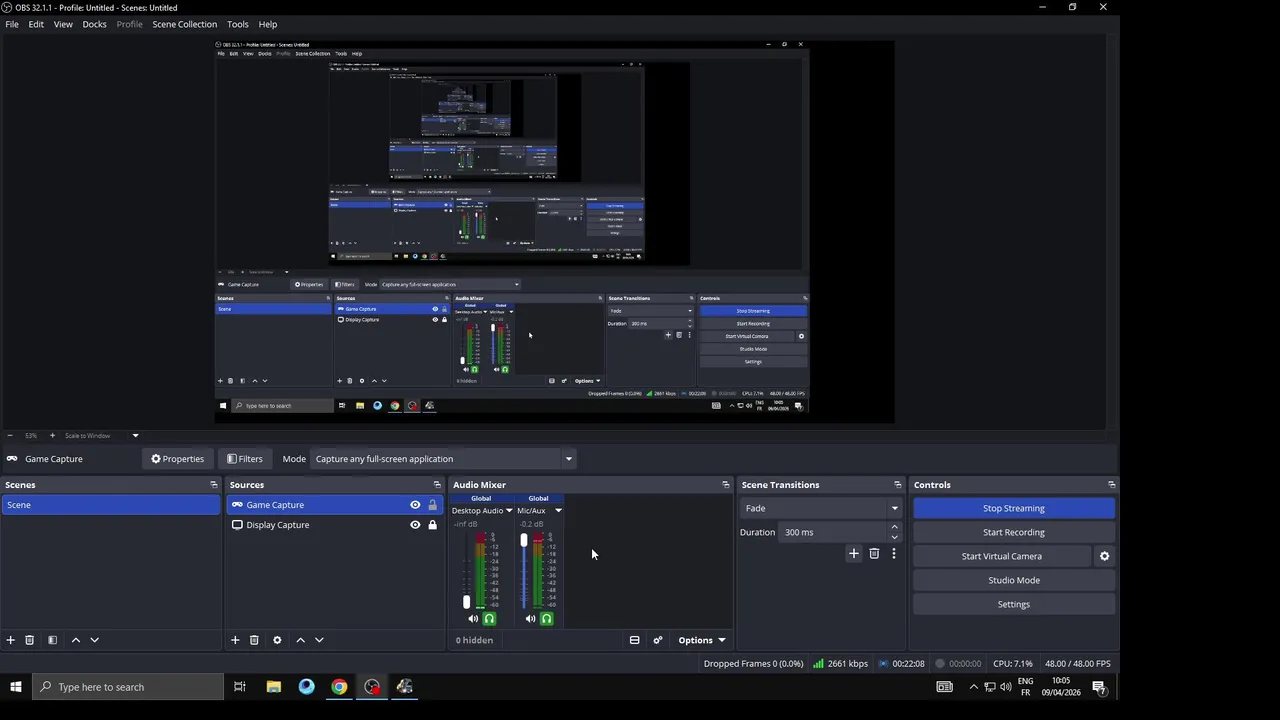Move scene up arrow in Scenes panel
Viewport: 1280px width, 720px height.
(75, 640)
